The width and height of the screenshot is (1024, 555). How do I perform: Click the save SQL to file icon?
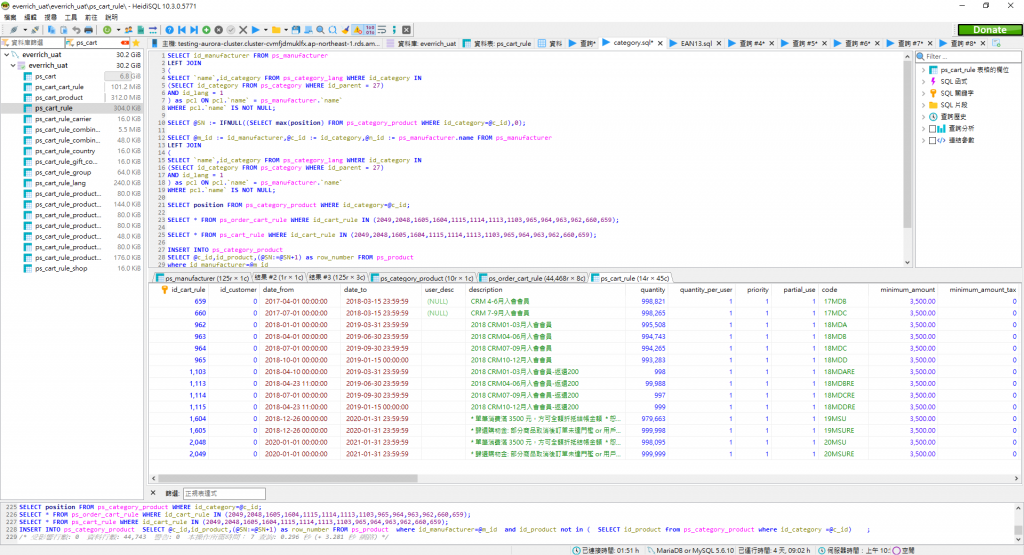click(x=296, y=30)
